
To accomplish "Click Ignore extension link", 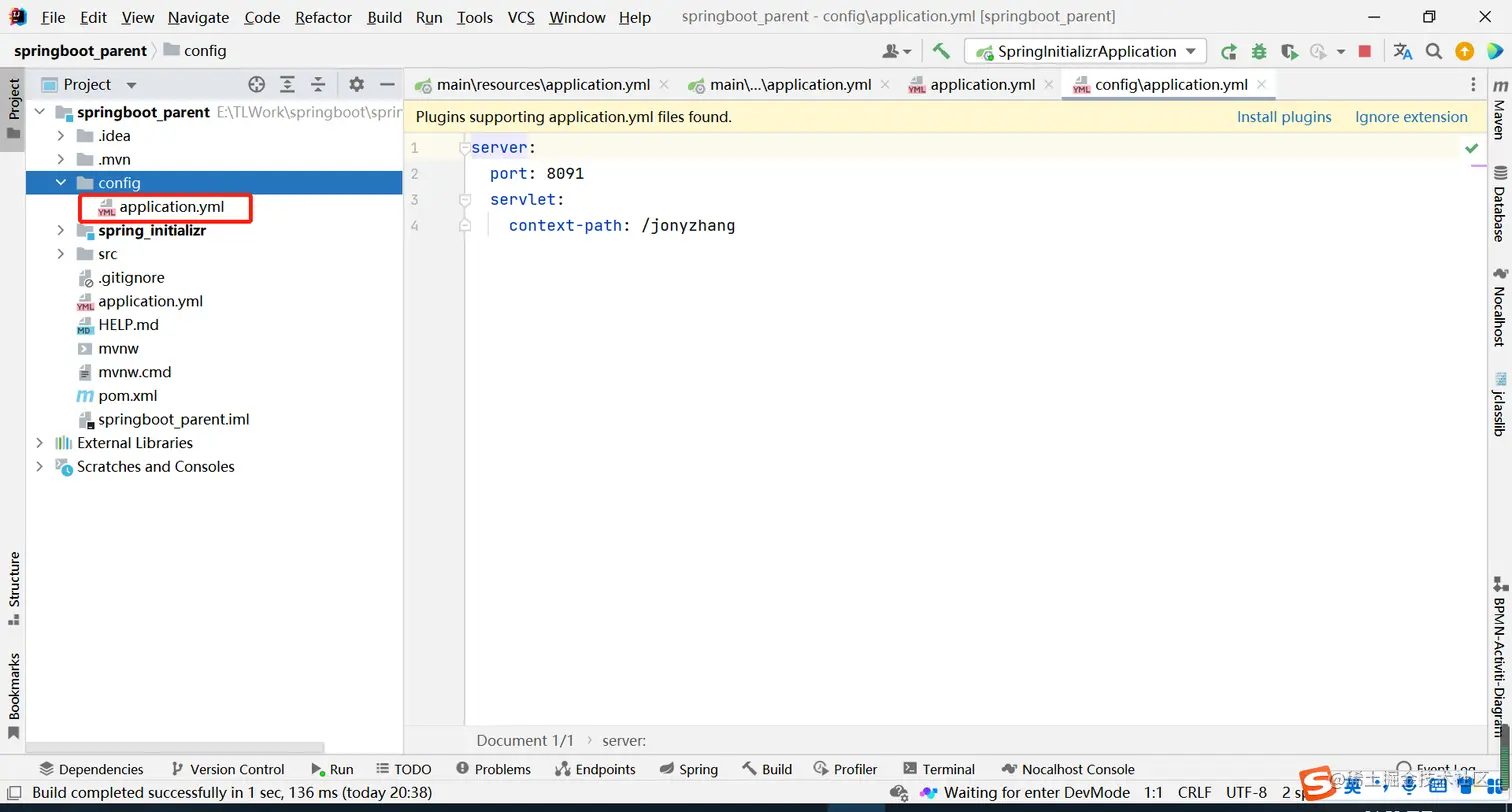I will point(1411,117).
